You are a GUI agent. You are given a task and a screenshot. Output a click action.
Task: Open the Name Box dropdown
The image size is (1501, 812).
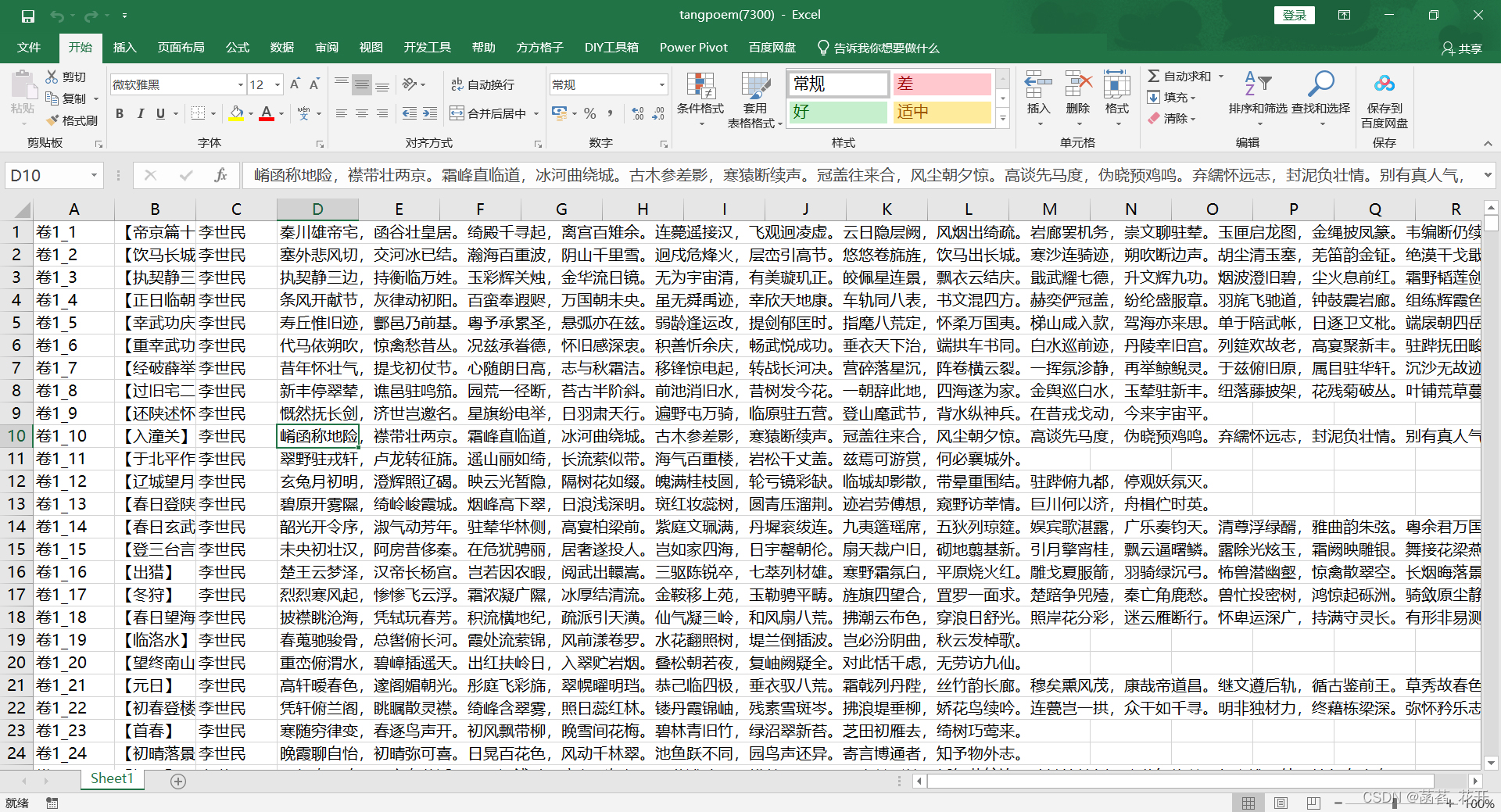click(x=94, y=176)
